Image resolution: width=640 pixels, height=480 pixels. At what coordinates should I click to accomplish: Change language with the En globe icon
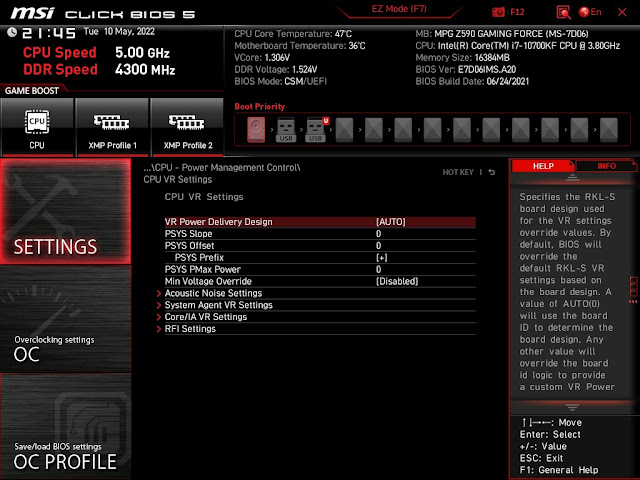[x=590, y=12]
